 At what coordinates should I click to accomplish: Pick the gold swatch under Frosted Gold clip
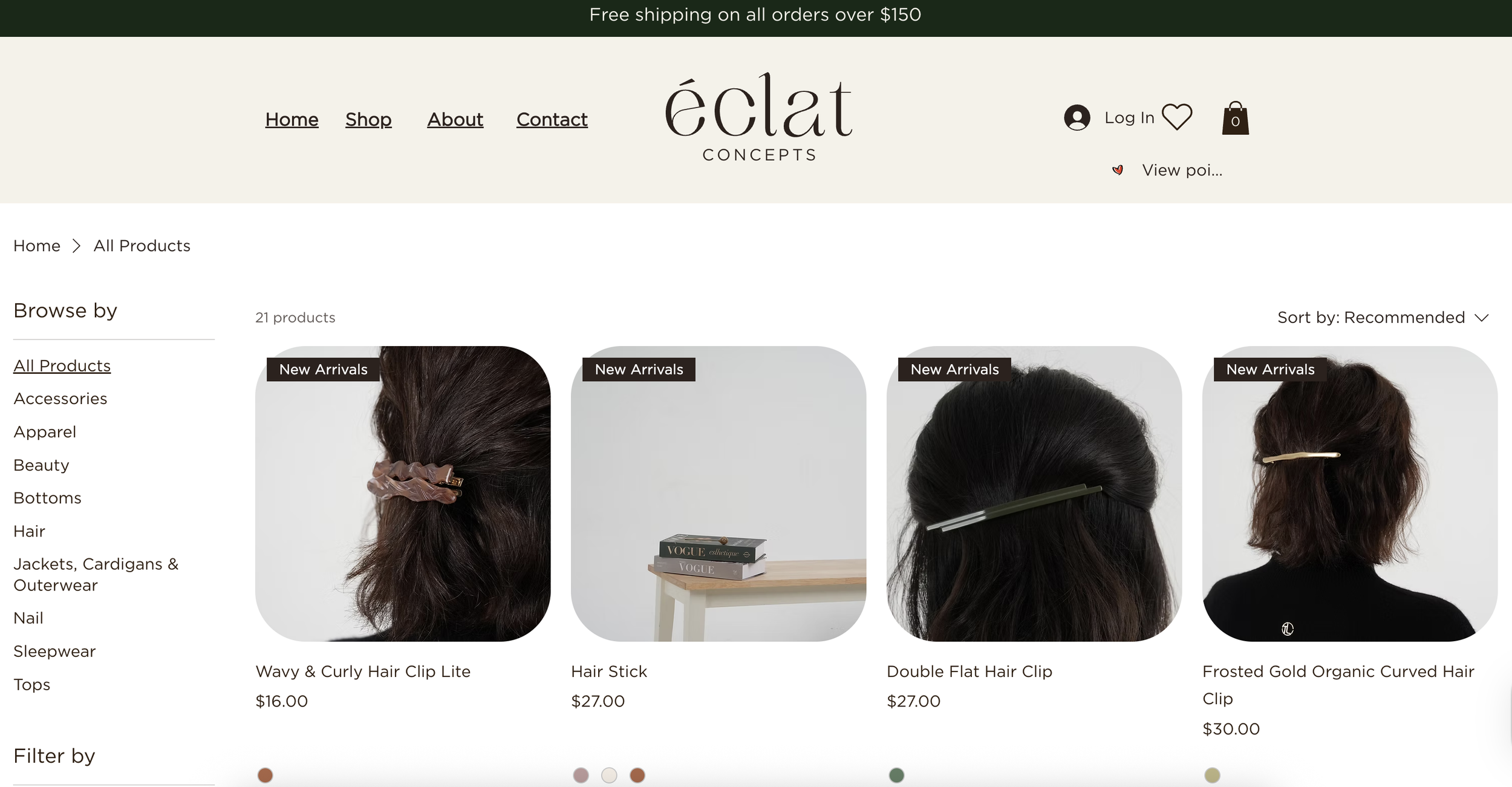click(x=1212, y=775)
